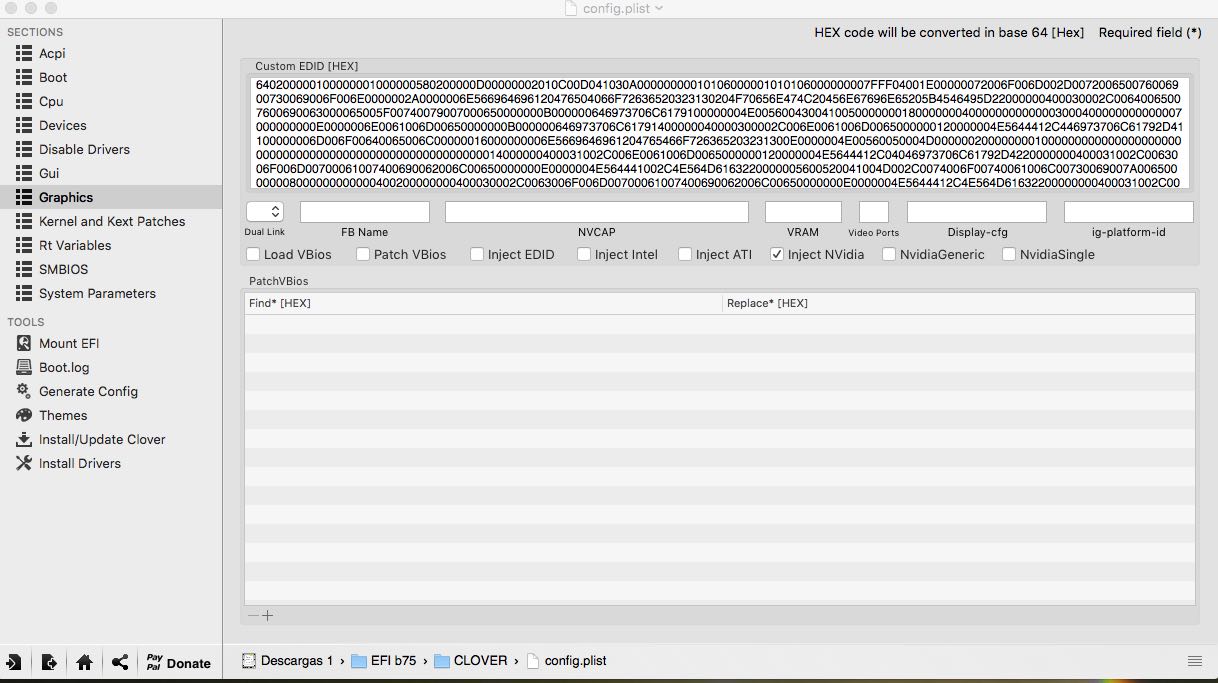Open the Disable Drivers section
Screen dimensions: 1218x683
(84, 149)
